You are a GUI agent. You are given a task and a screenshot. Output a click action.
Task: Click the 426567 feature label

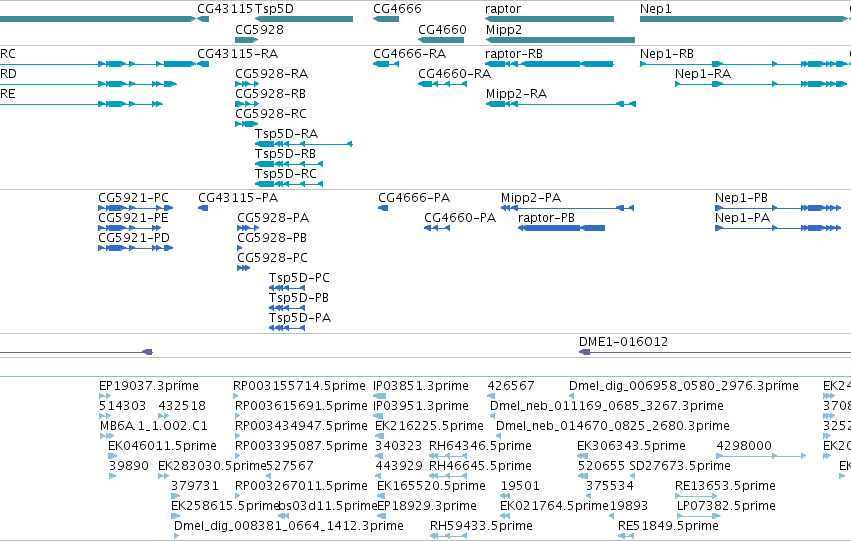tap(511, 386)
